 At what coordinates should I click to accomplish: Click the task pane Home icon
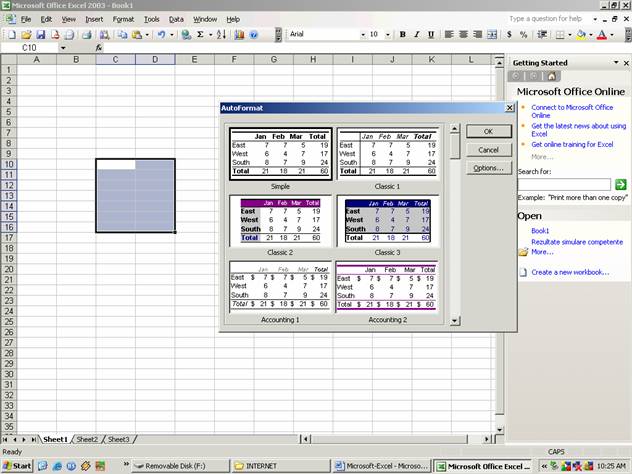[x=551, y=76]
